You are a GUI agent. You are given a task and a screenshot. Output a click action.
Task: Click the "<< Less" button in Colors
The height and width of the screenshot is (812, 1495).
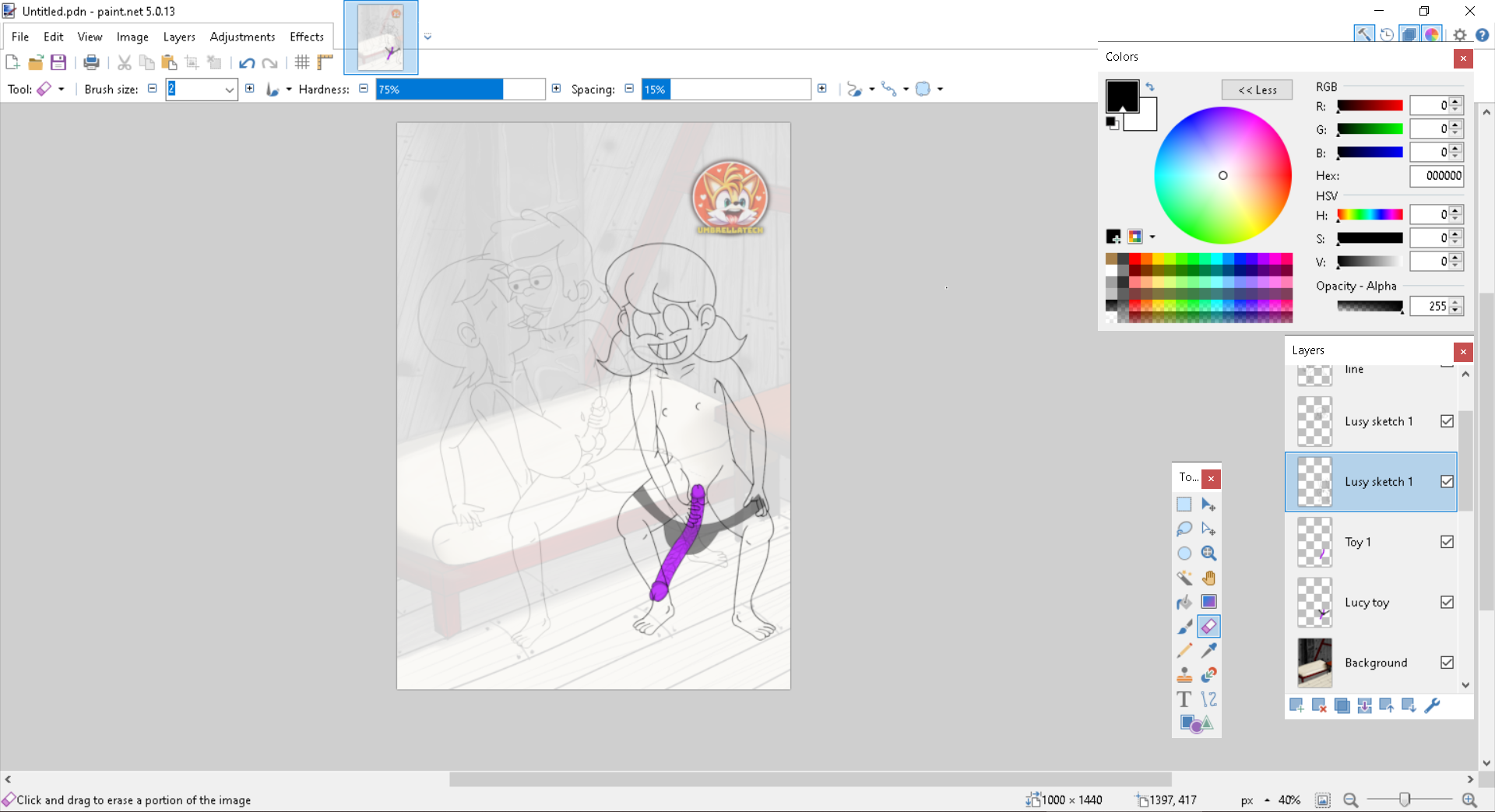coord(1257,90)
